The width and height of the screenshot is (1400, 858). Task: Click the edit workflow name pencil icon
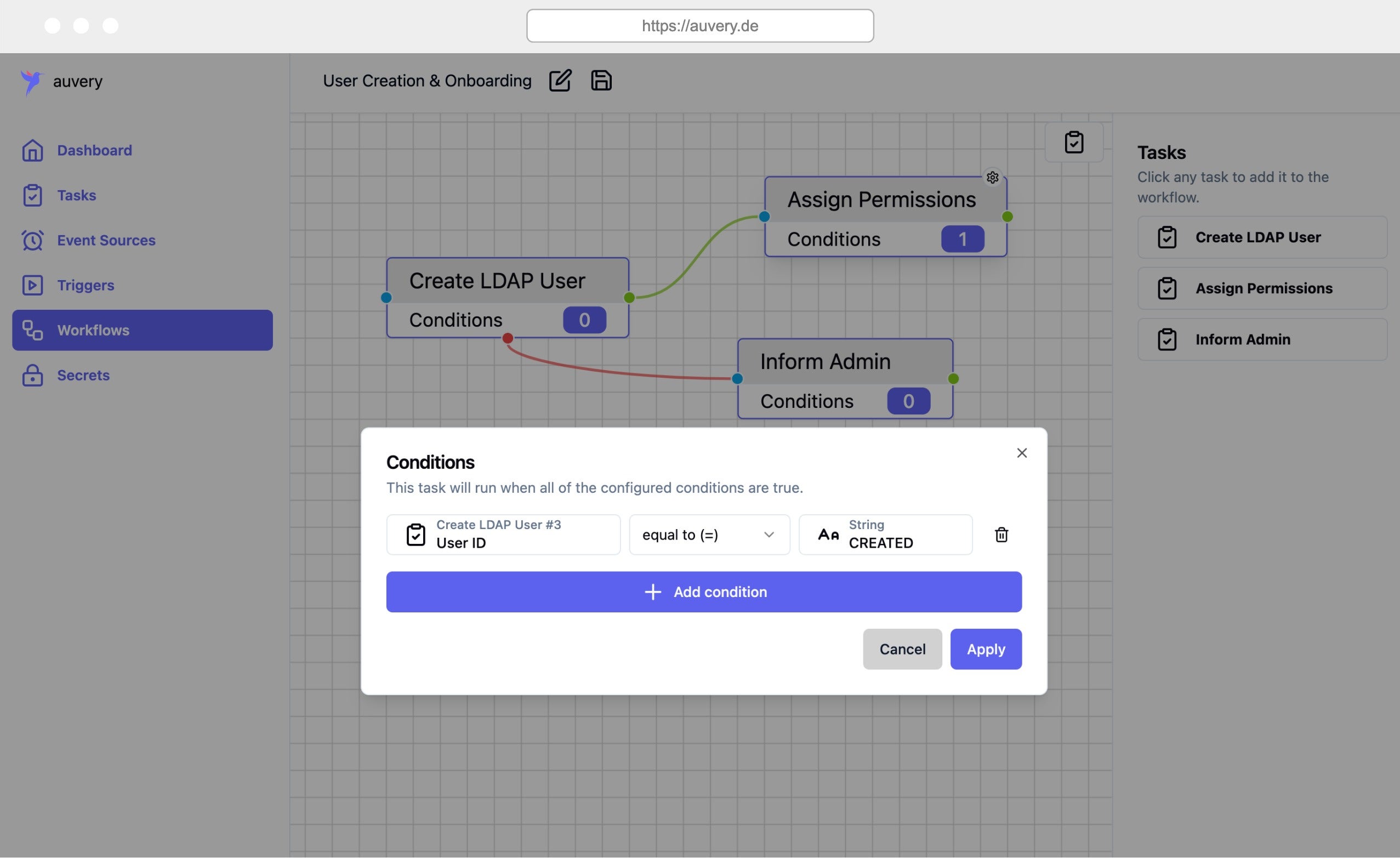(x=560, y=81)
